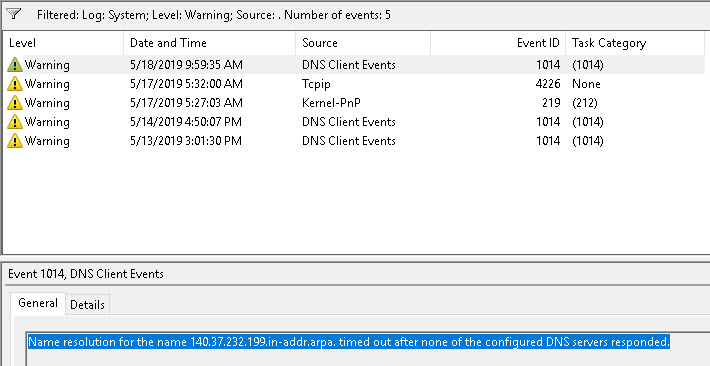Click DNS Client Events source on 5/18/2019 row
Screen dimensions: 710x366
tap(349, 65)
